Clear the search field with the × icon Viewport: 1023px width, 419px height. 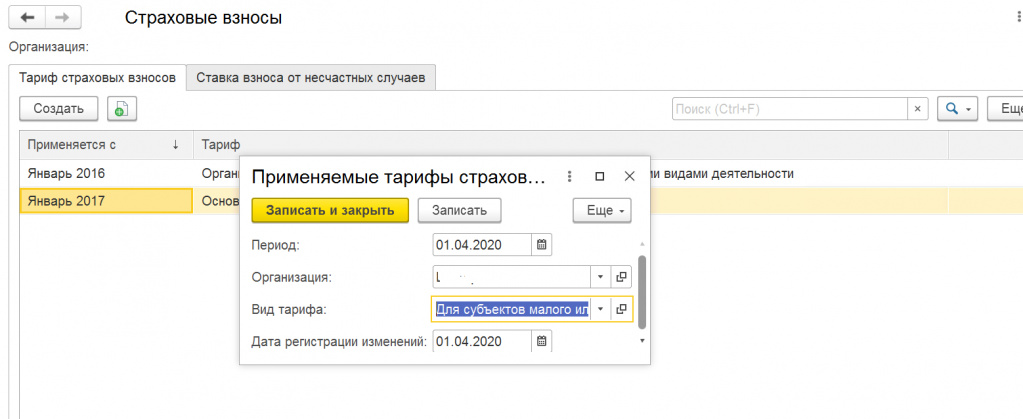click(x=918, y=109)
